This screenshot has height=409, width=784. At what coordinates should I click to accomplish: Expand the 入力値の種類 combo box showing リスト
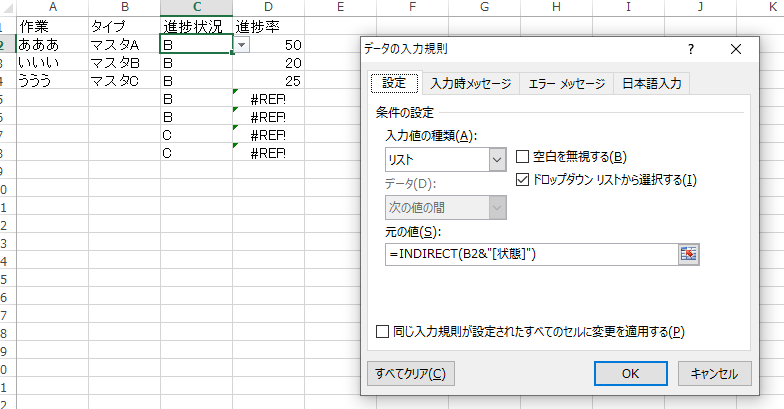pos(446,160)
